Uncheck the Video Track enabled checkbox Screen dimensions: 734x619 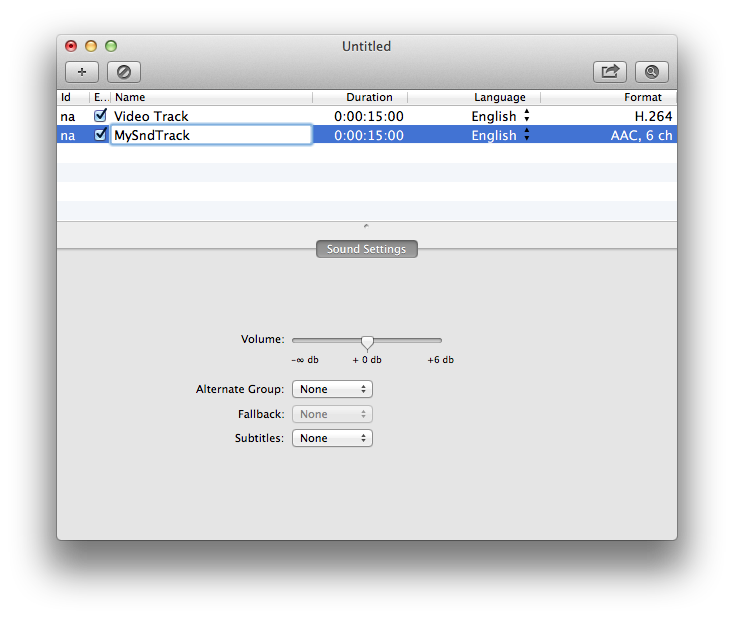100,115
